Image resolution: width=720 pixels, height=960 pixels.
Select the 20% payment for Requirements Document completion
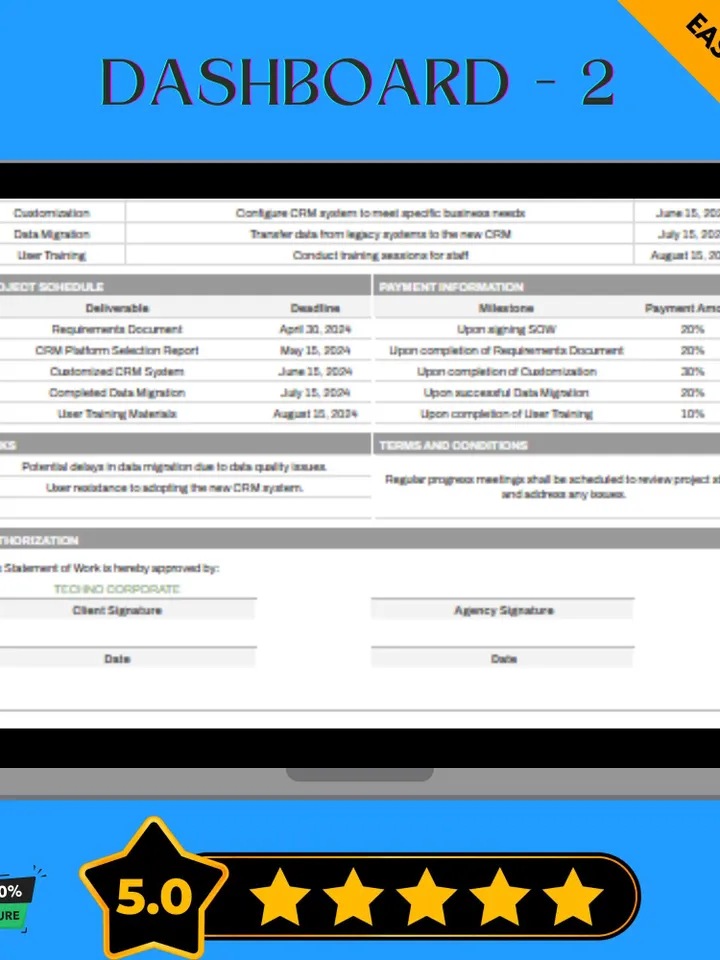coord(692,350)
